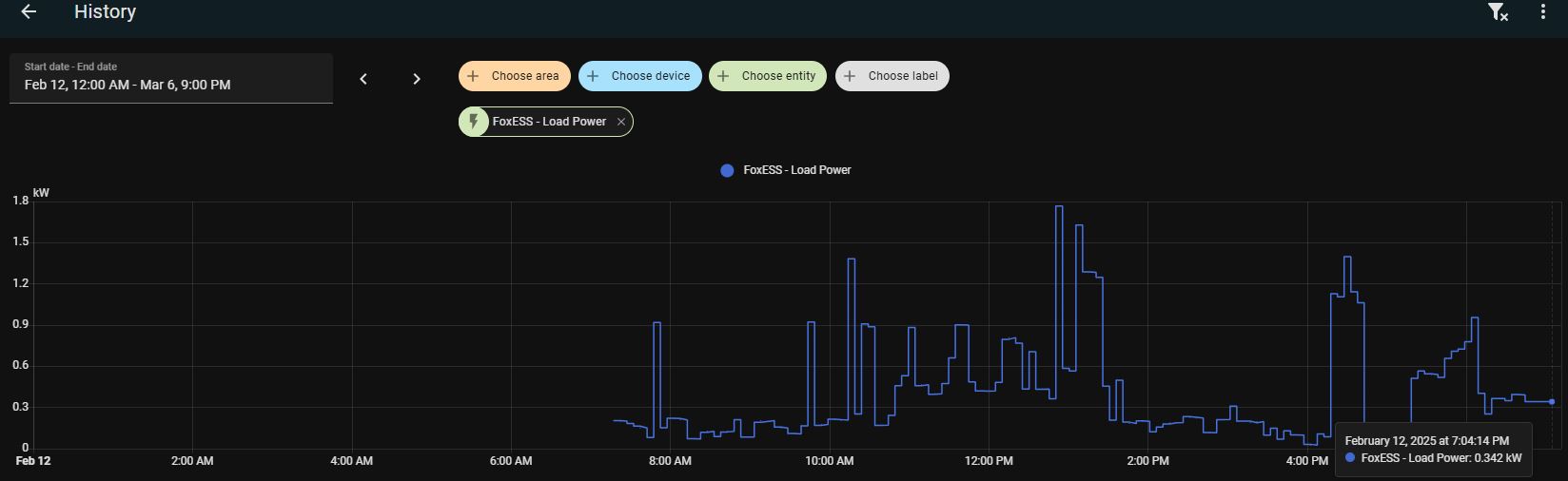The width and height of the screenshot is (1568, 481).
Task: Click plus icon on Choose area
Action: pyautogui.click(x=473, y=76)
